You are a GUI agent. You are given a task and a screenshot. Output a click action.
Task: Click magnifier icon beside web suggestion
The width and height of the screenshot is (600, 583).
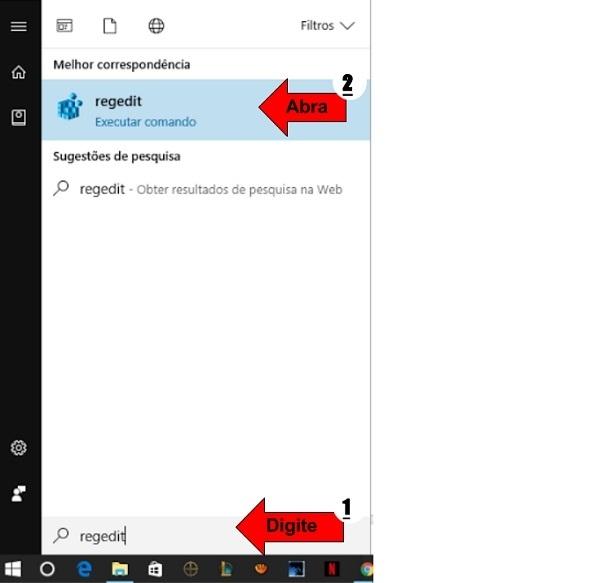coord(61,188)
